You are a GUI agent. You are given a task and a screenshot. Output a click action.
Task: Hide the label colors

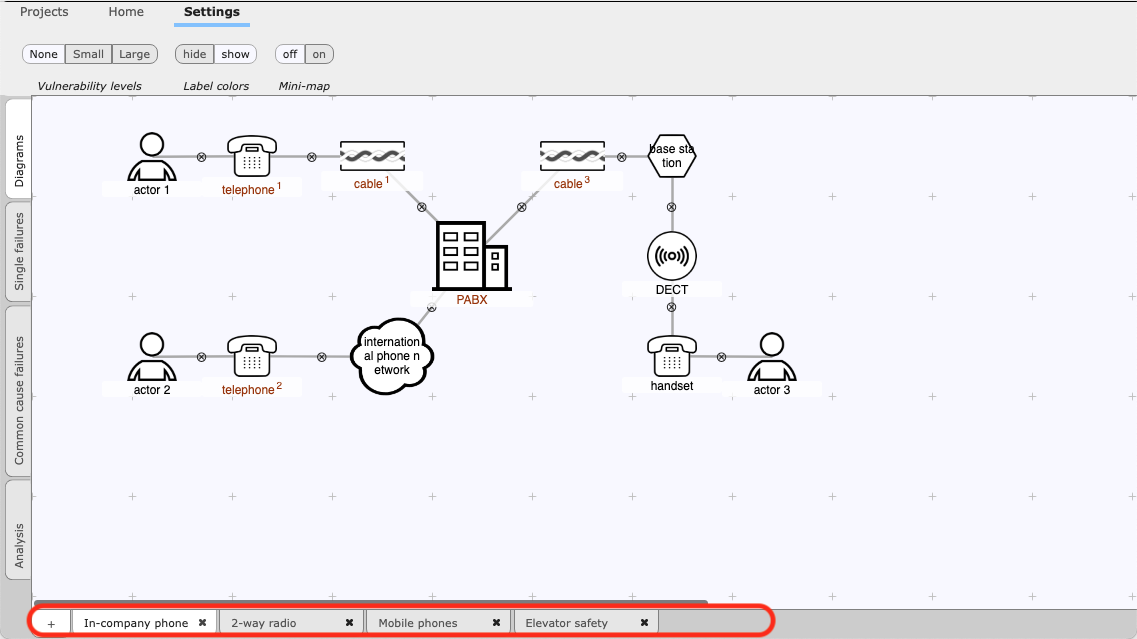click(194, 54)
